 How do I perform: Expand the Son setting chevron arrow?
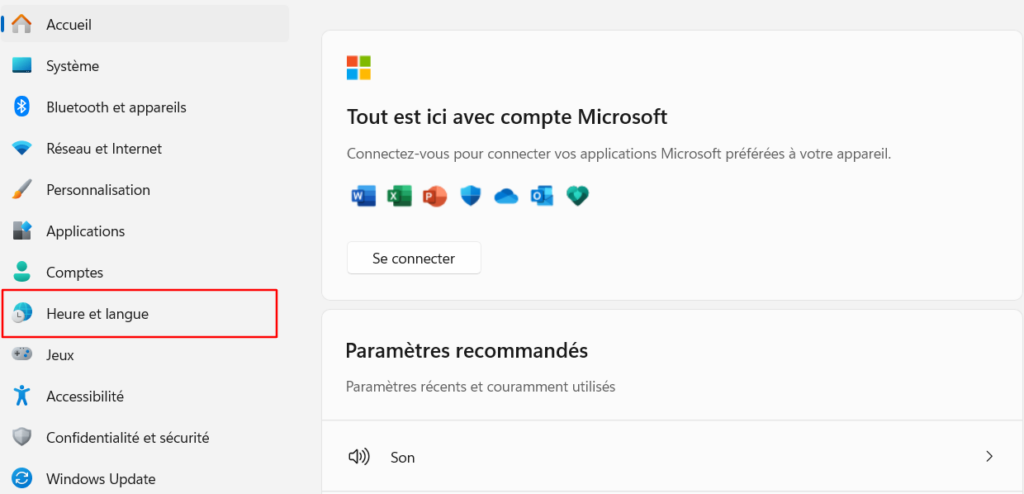coord(989,457)
